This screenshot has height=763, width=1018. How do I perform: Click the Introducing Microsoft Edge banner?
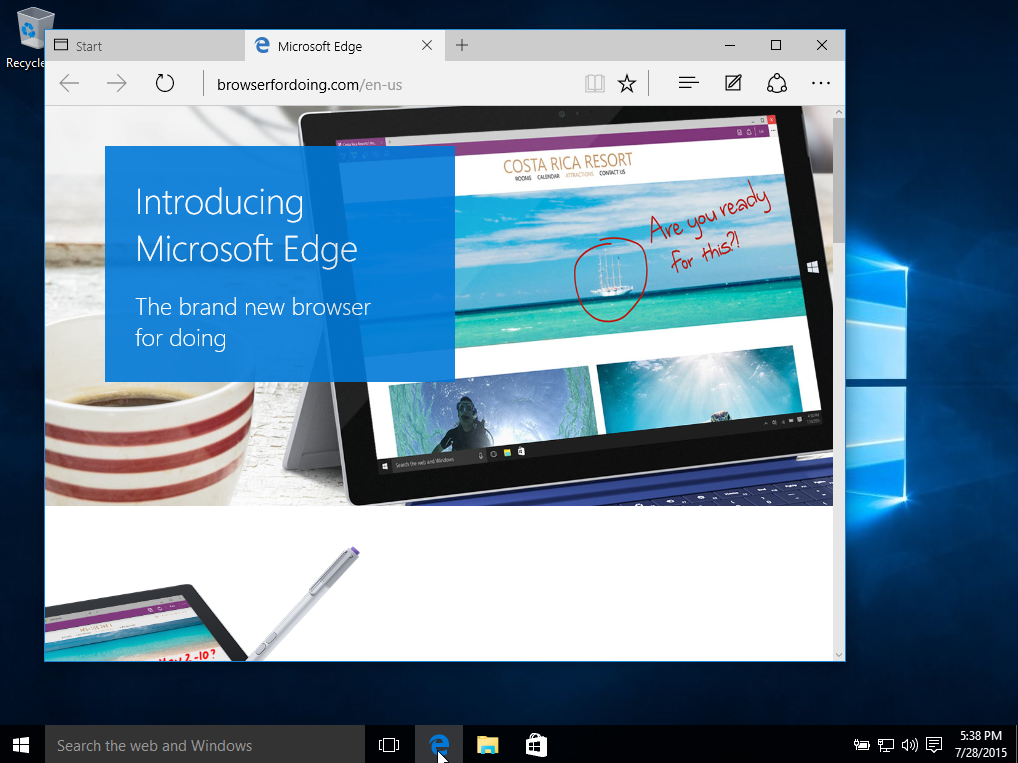(280, 264)
